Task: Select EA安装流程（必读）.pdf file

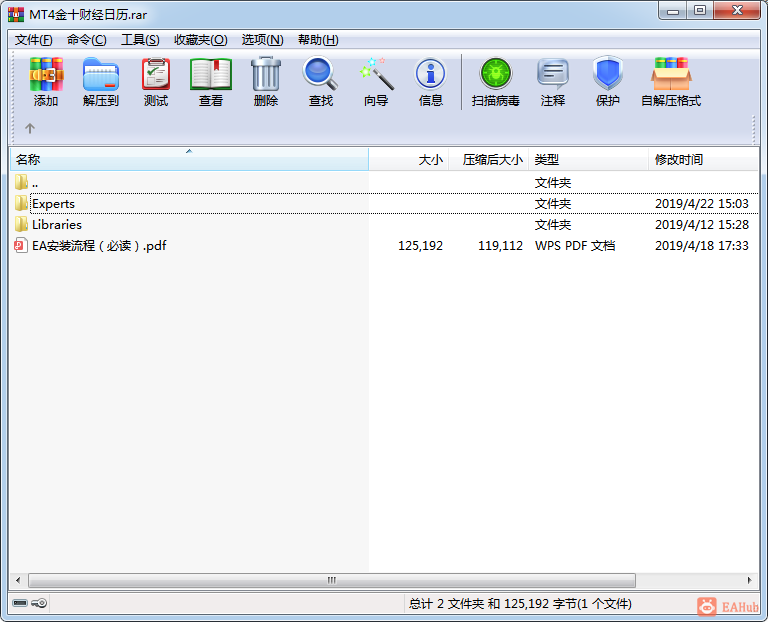Action: pos(99,246)
